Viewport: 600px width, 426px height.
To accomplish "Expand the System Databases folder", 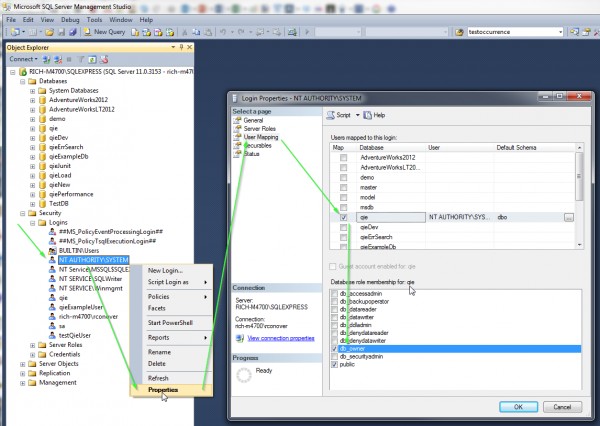I will [x=33, y=91].
